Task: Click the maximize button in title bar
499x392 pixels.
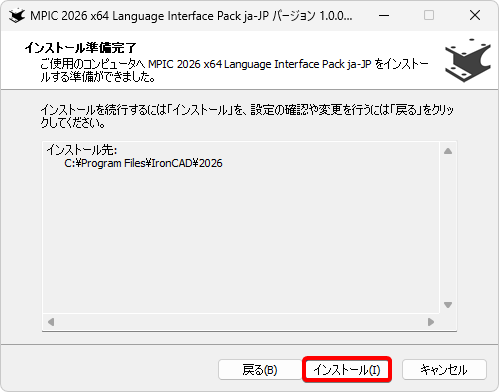Action: pyautogui.click(x=429, y=15)
